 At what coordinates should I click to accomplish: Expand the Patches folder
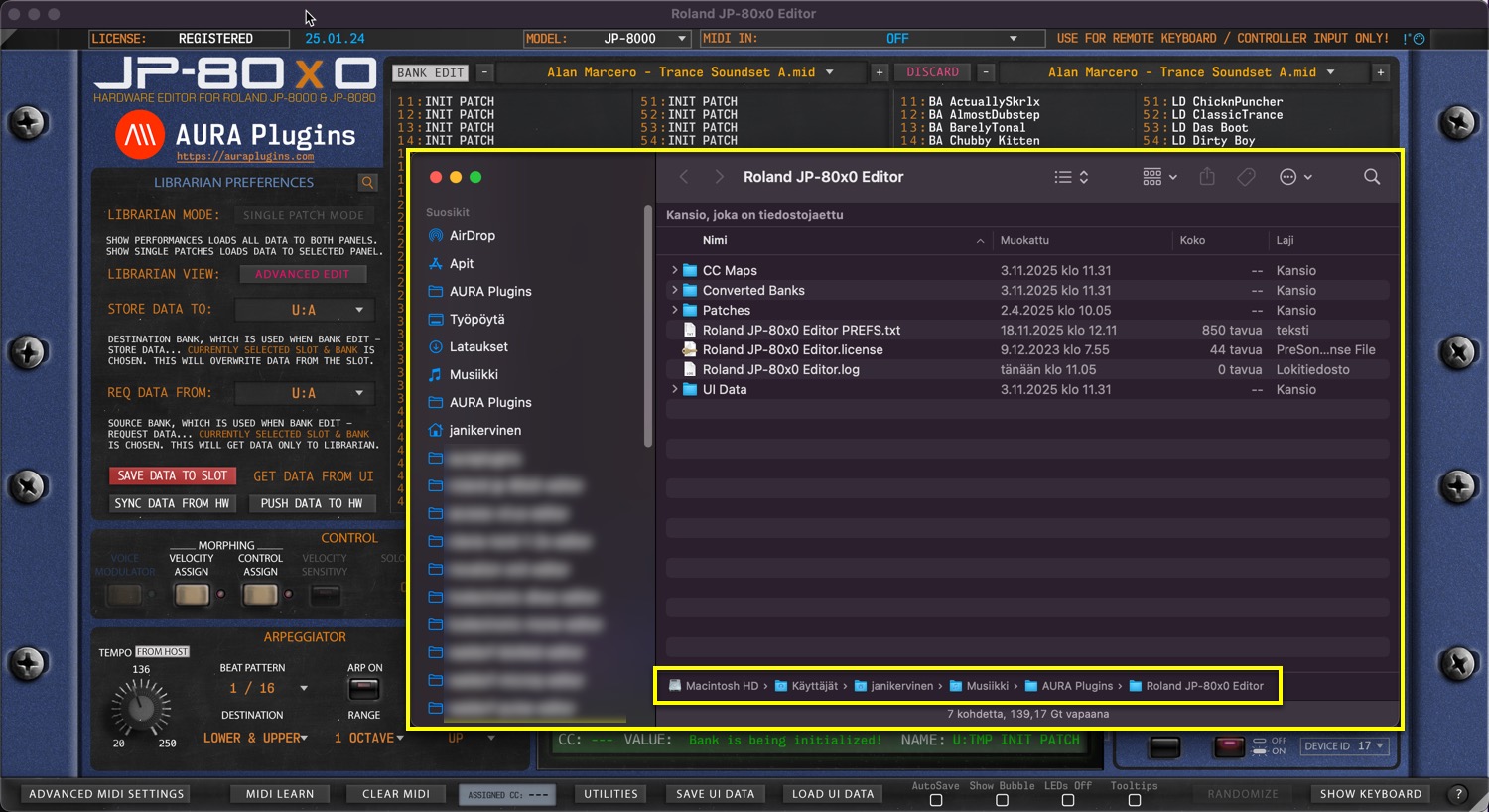point(675,310)
